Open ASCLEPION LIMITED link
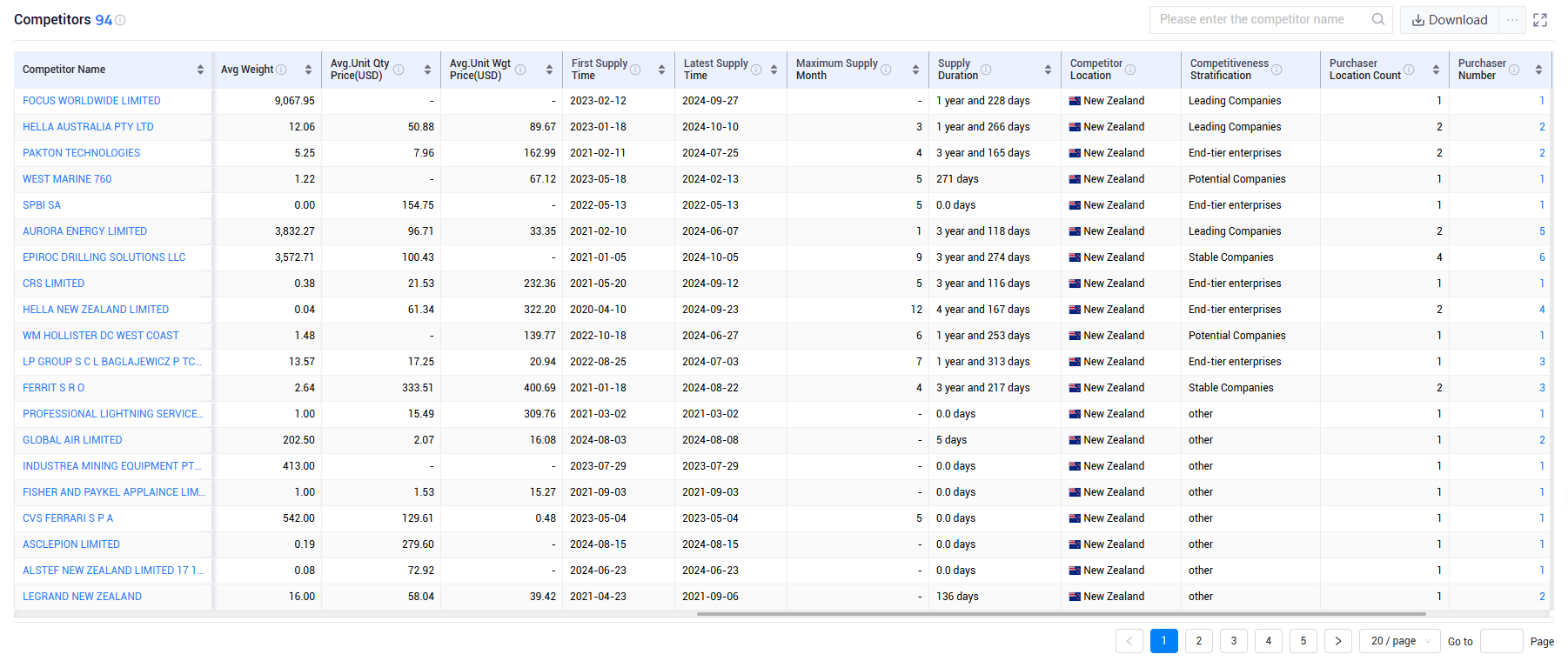Screen dimensions: 1568x661 71,544
